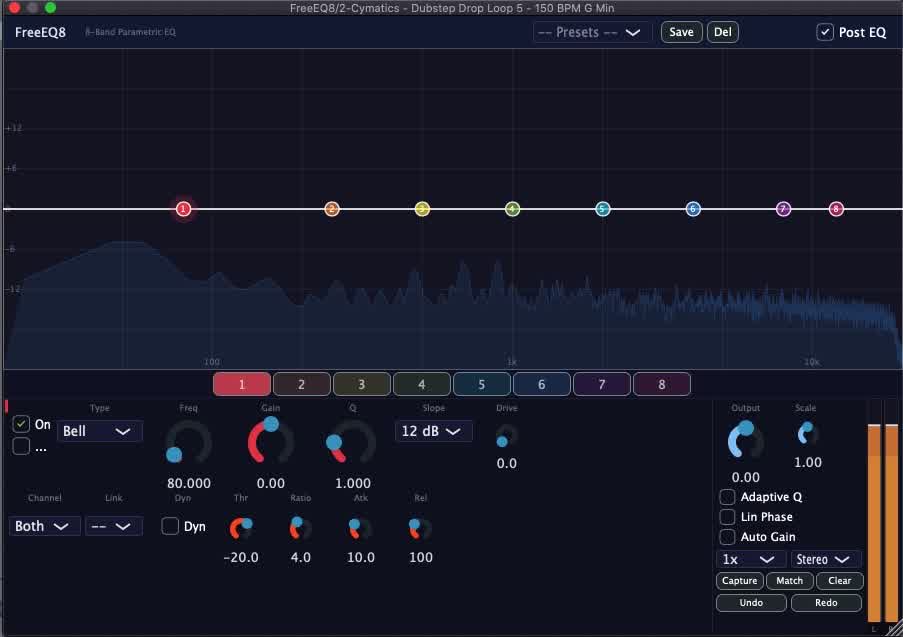Click the Freq knob
903x637 pixels.
point(189,442)
